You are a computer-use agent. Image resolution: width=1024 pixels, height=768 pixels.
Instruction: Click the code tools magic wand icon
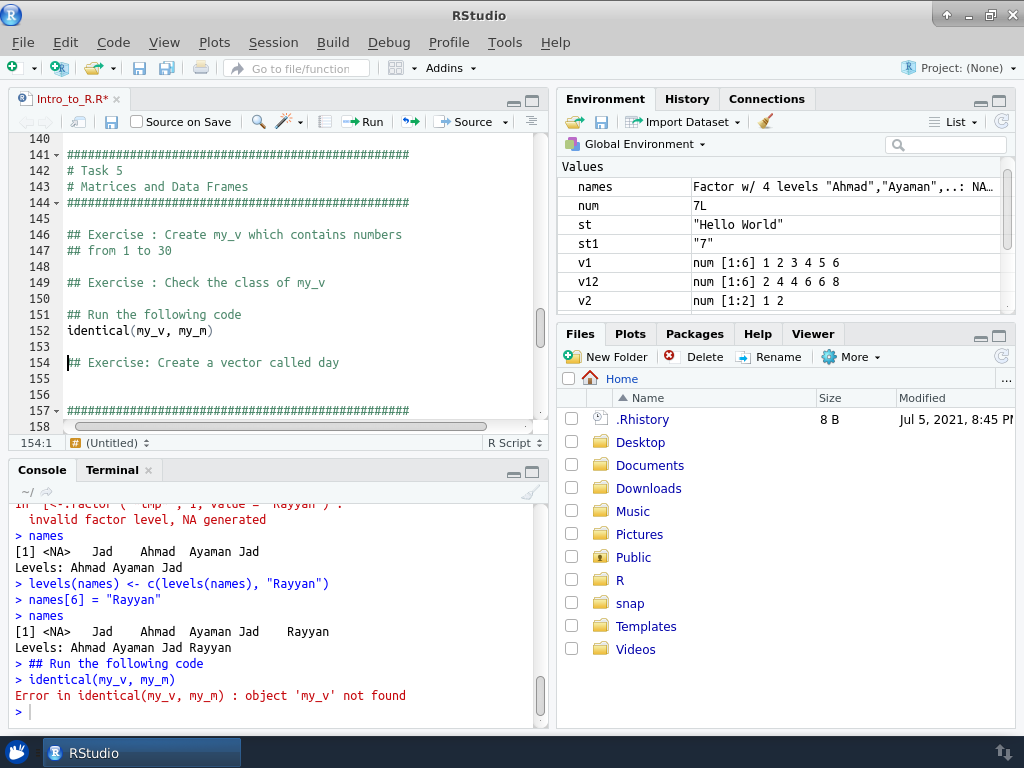[284, 122]
